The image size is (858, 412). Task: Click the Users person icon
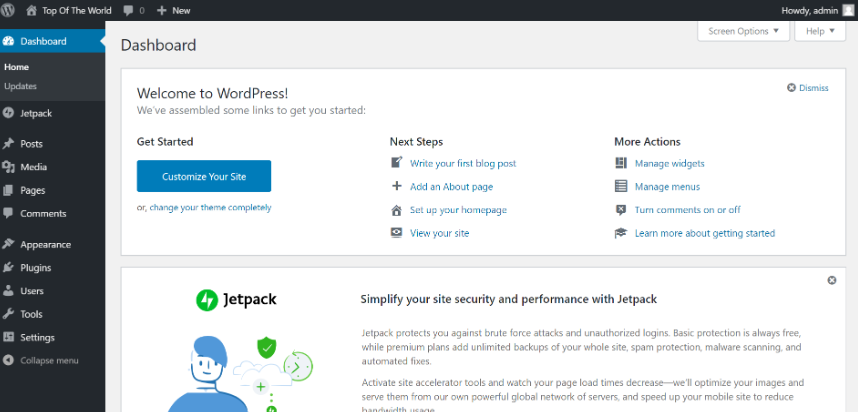pyautogui.click(x=8, y=291)
